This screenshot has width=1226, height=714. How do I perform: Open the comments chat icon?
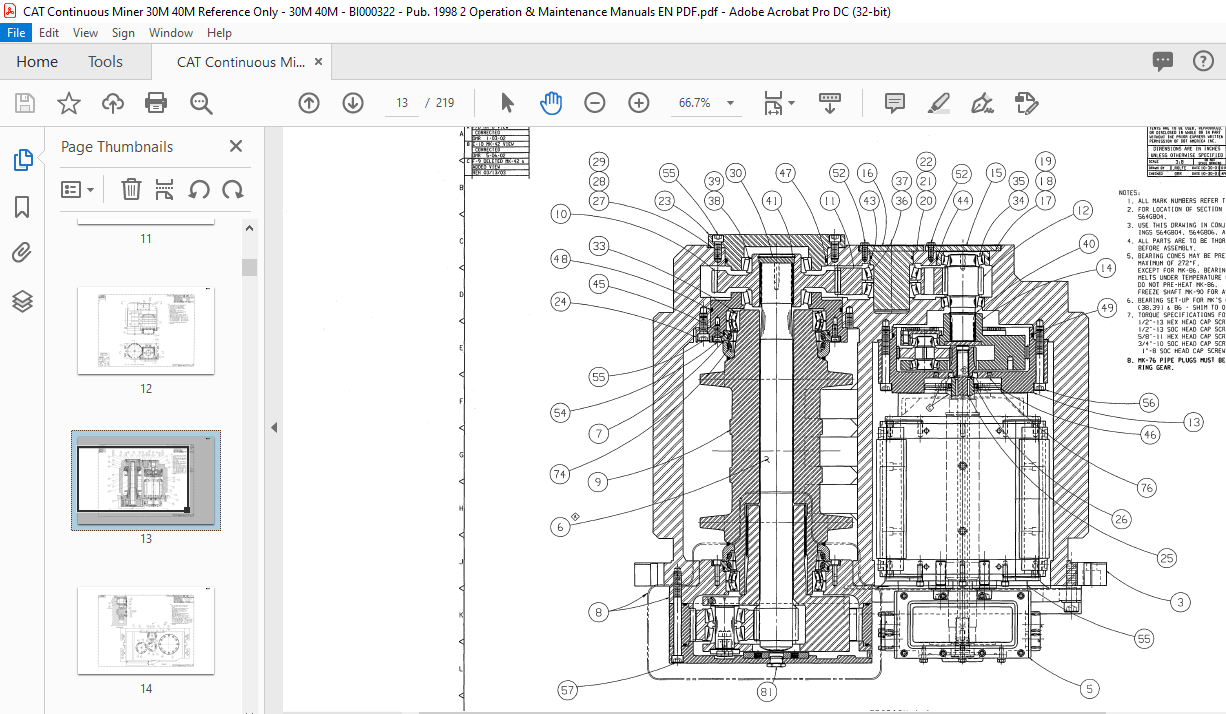click(1163, 62)
